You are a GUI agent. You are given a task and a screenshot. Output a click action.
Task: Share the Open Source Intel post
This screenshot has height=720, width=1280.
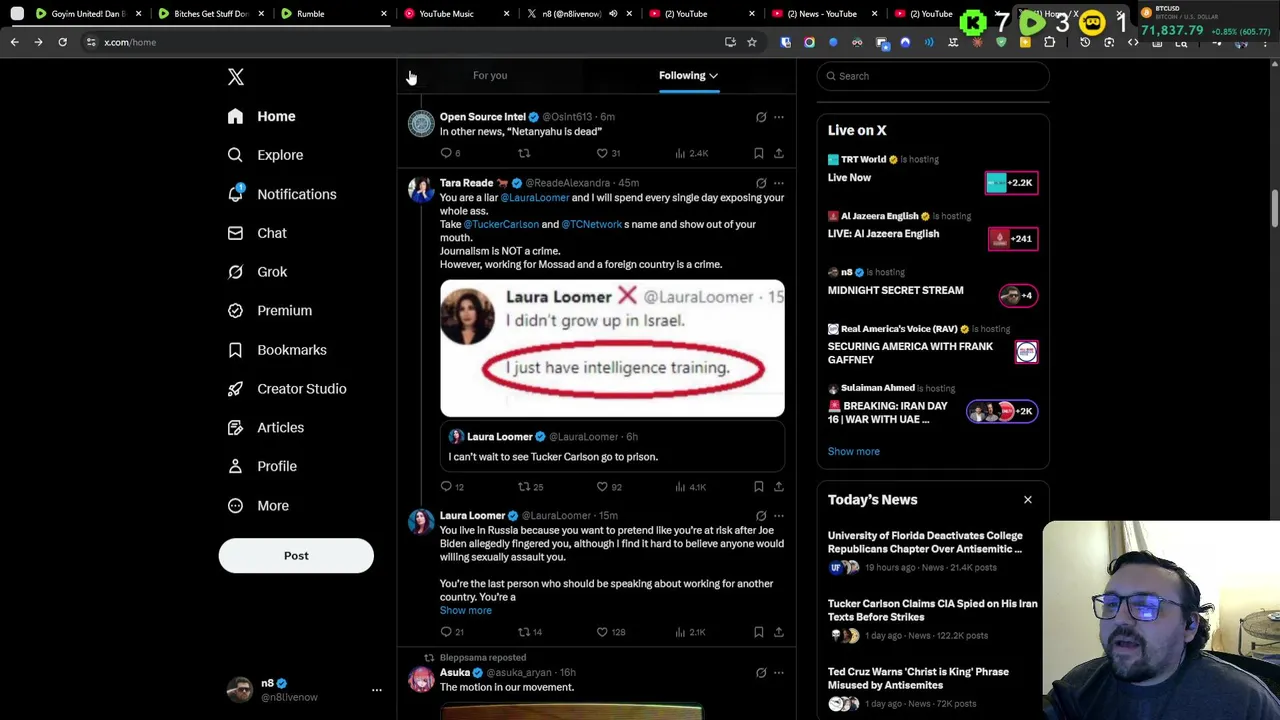778,153
